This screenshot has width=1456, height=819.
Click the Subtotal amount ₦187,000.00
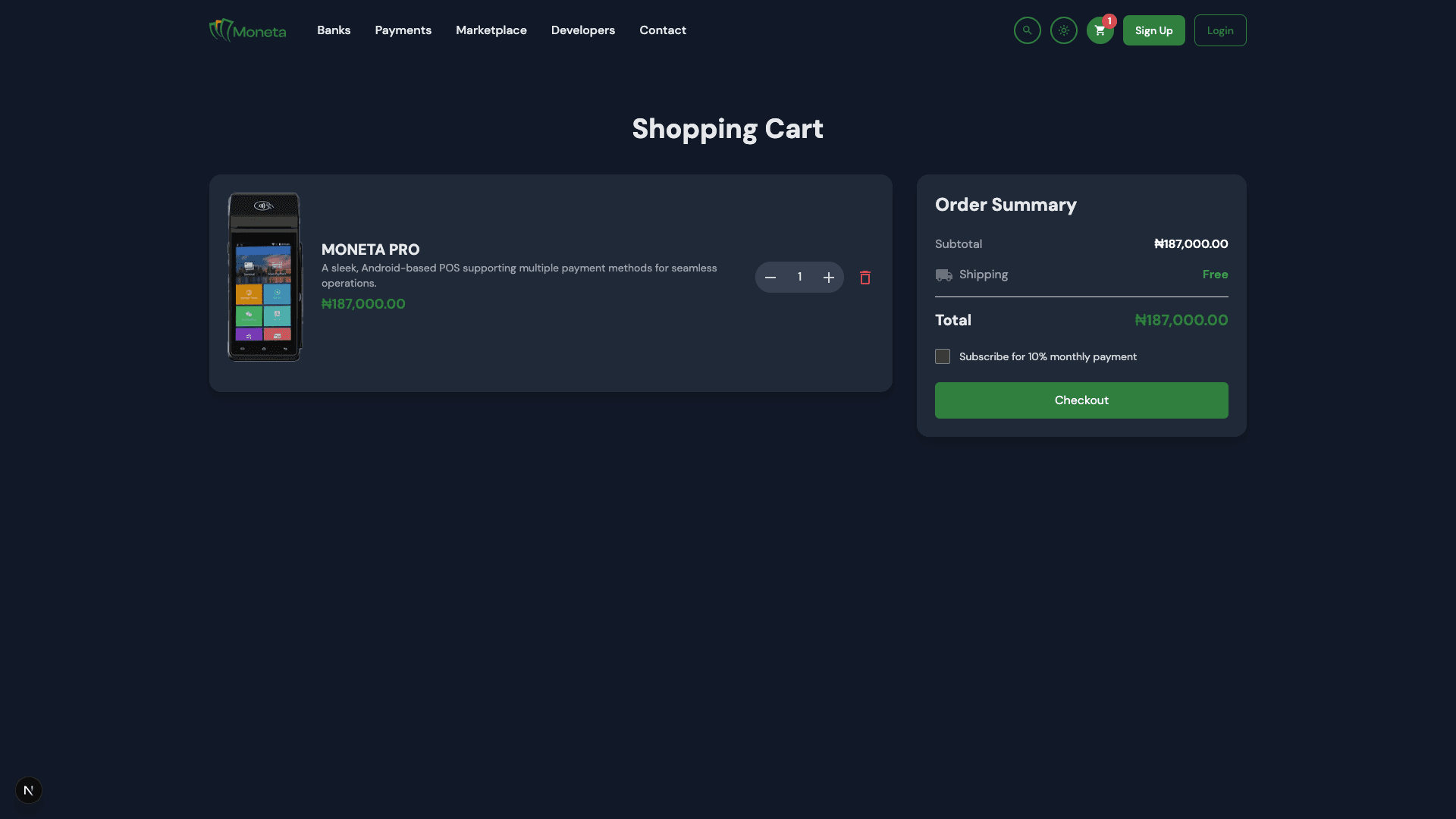[1191, 244]
